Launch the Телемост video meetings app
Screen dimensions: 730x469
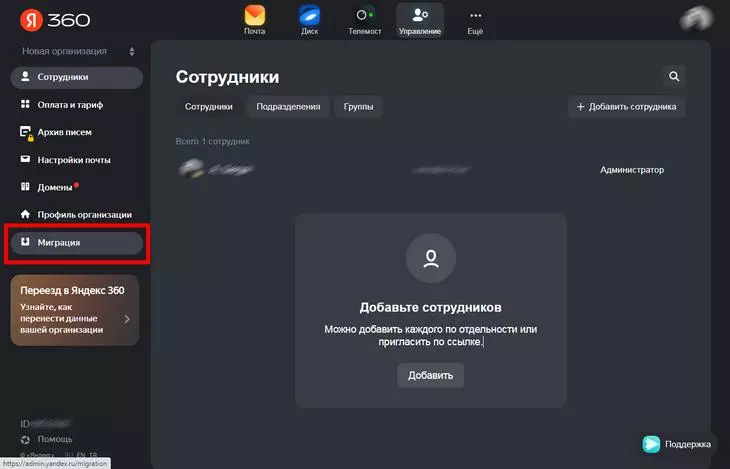tap(365, 20)
